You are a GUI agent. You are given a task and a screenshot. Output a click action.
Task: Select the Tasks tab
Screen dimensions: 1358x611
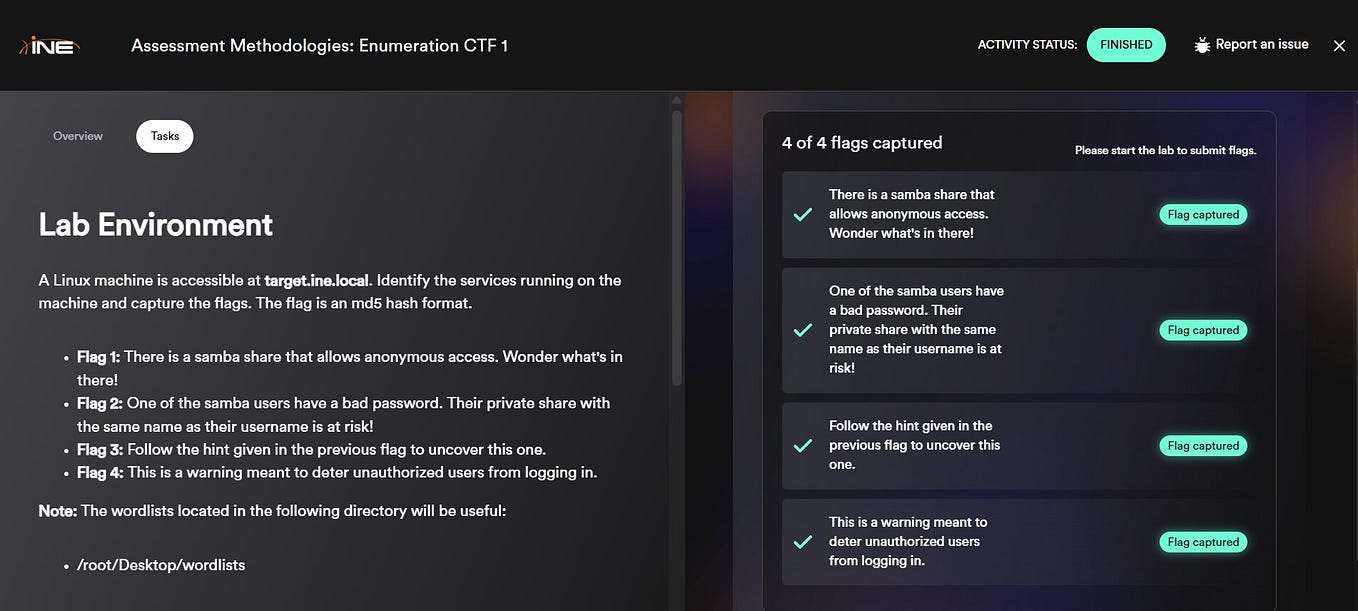tap(165, 136)
